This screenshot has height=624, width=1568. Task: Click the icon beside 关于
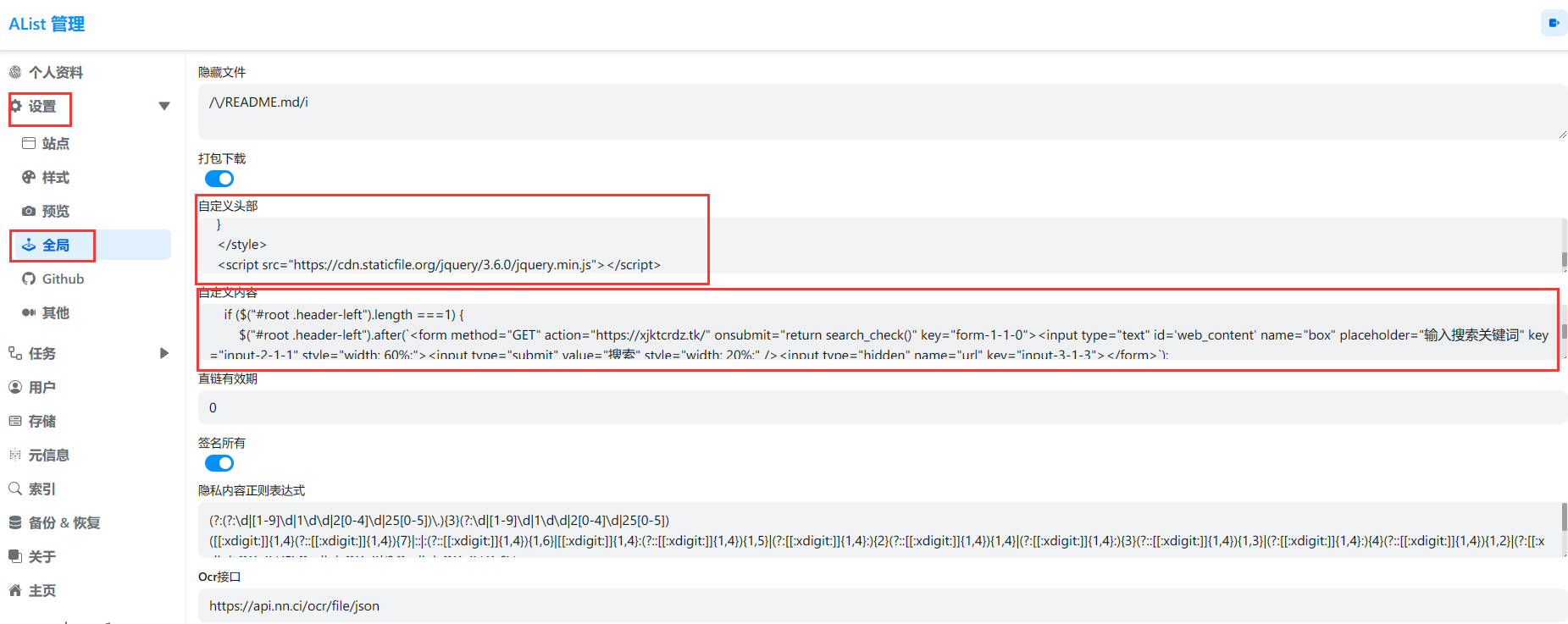click(x=15, y=556)
